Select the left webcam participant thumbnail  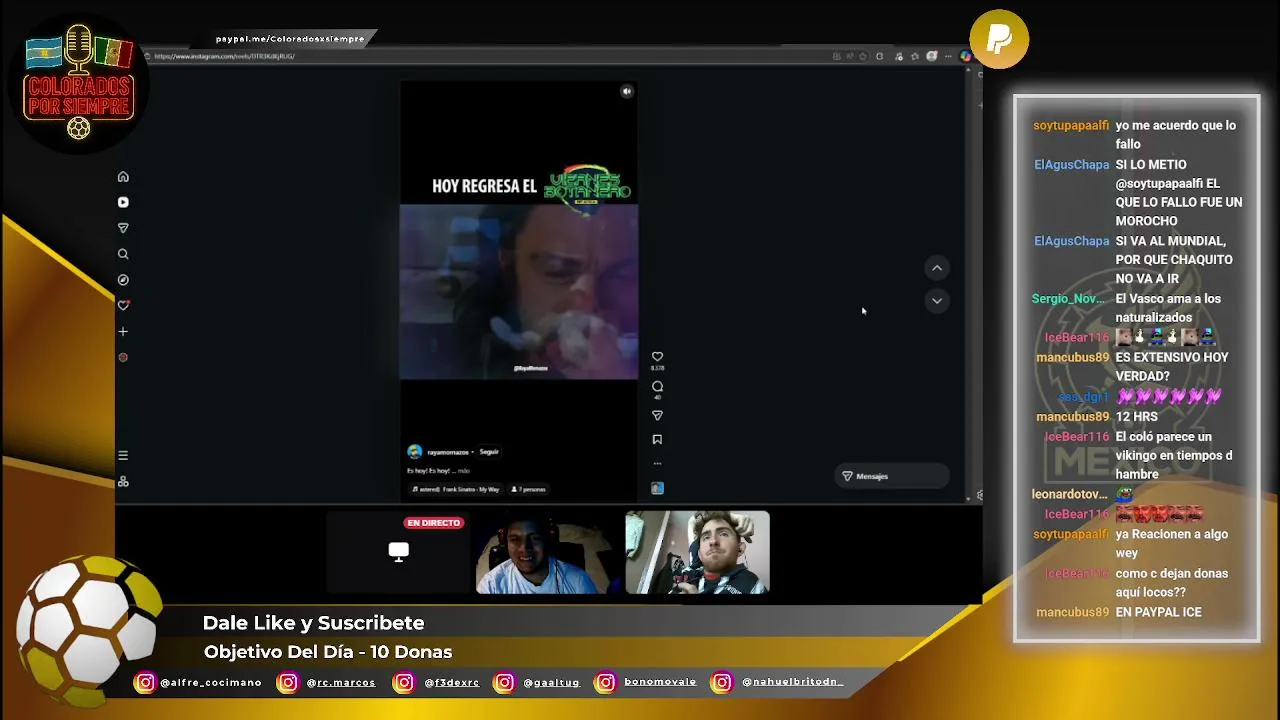tap(547, 553)
